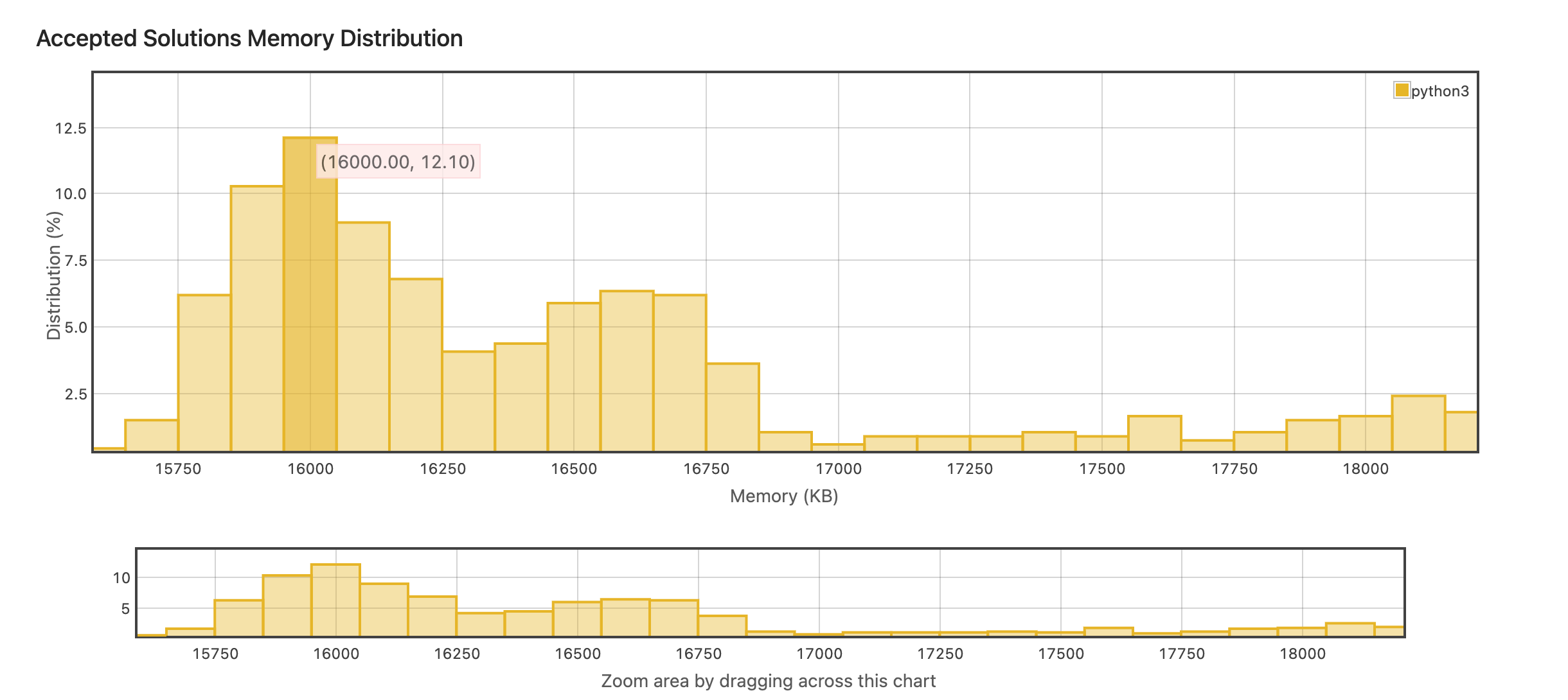Click the Zoom area by dragging caption
The width and height of the screenshot is (1568, 700).
(768, 681)
